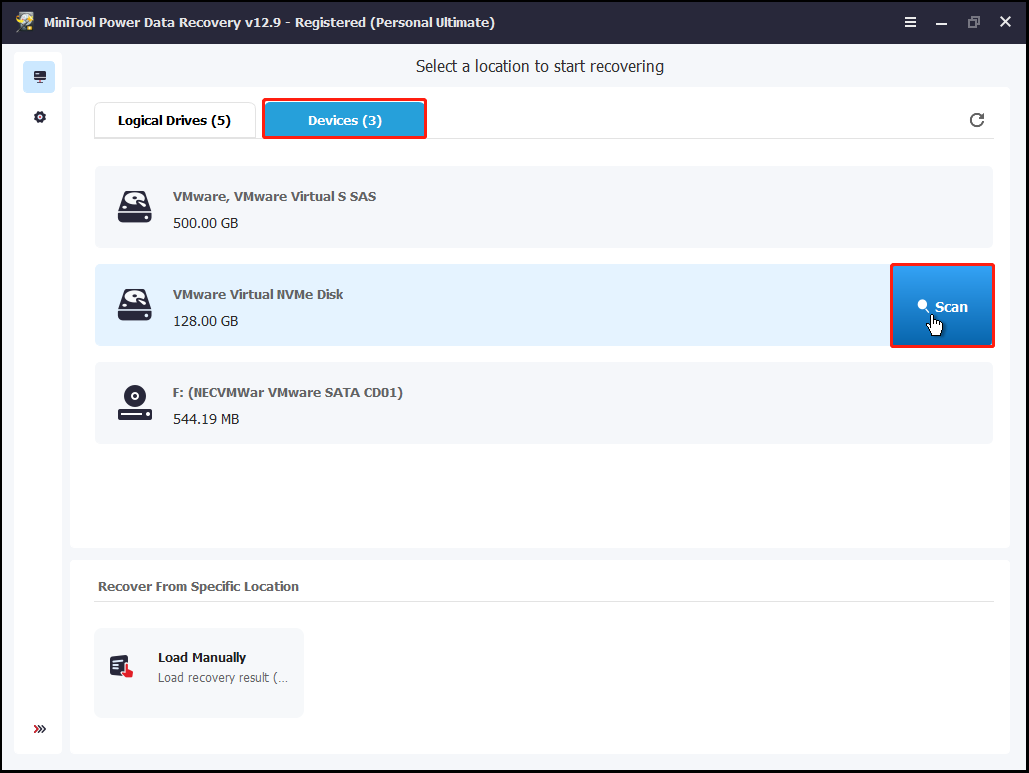The width and height of the screenshot is (1029, 773).
Task: Click the Load Manually icon
Action: [x=121, y=667]
